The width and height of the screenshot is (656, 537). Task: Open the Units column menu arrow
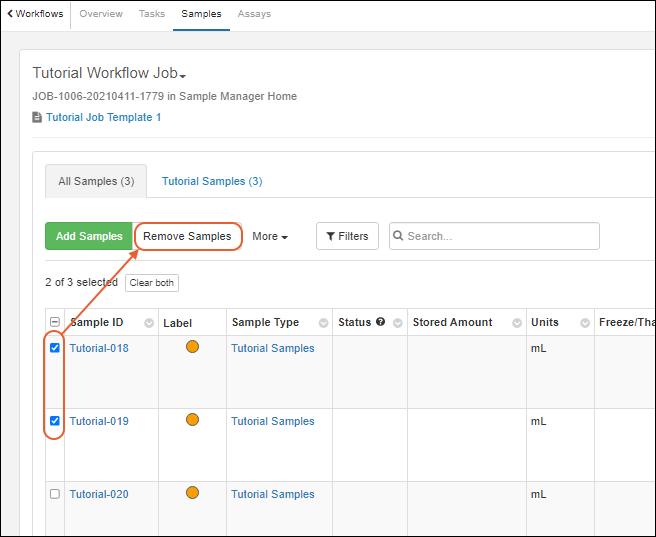point(584,323)
